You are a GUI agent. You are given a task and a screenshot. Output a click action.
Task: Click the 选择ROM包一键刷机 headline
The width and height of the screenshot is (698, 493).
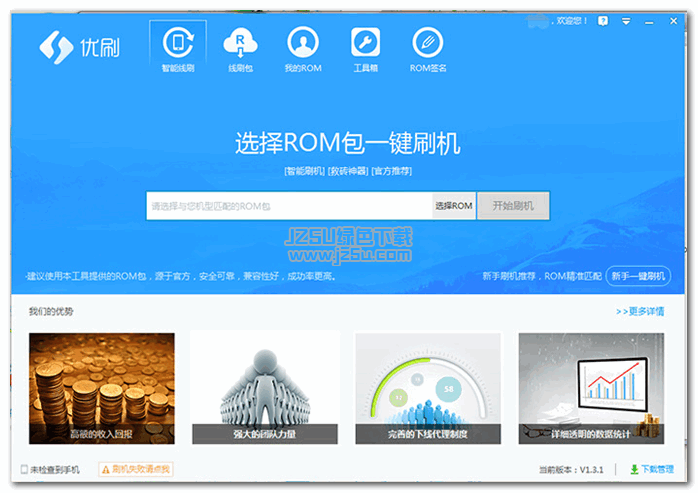click(x=348, y=143)
